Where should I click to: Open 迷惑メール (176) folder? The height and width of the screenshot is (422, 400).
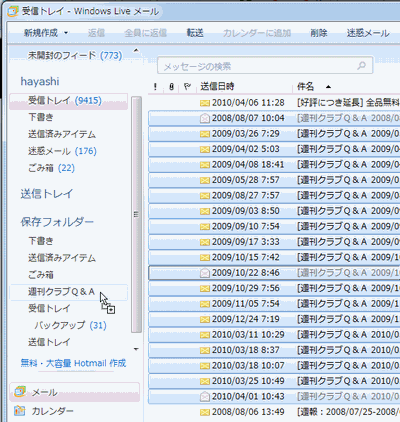pyautogui.click(x=62, y=151)
